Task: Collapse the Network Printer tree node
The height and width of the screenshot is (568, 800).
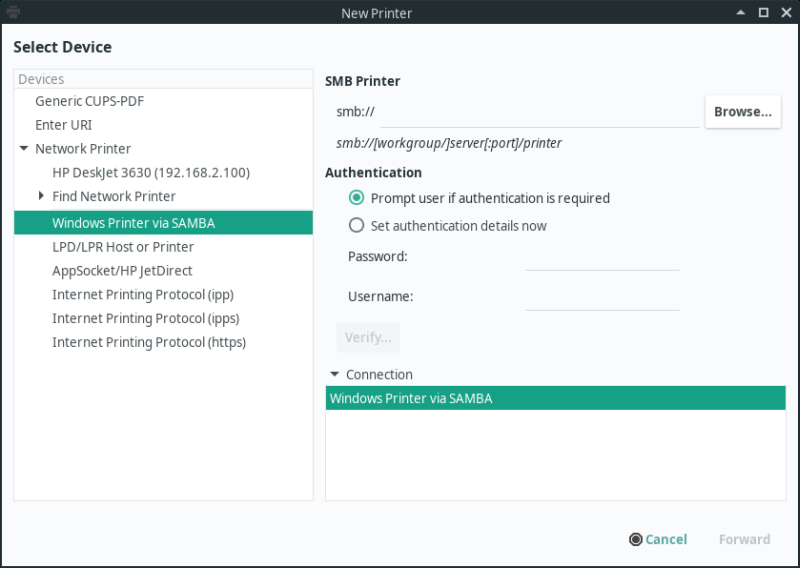Action: coord(24,149)
